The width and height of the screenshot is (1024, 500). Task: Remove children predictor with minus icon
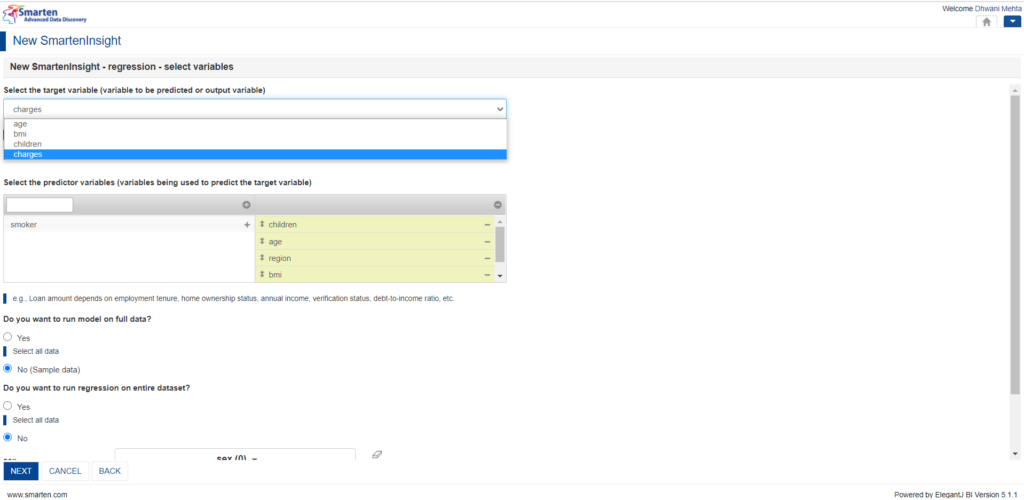(487, 225)
